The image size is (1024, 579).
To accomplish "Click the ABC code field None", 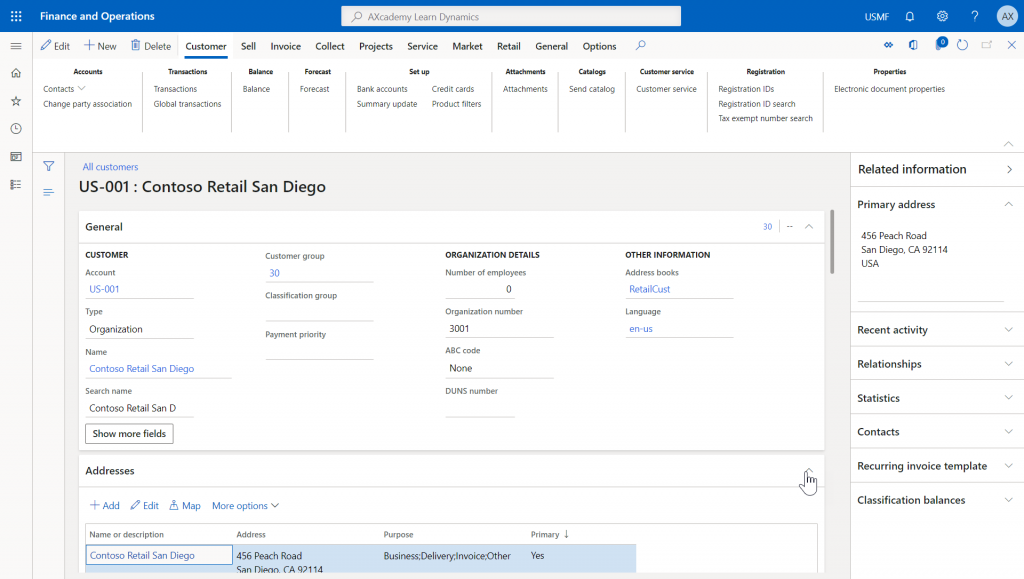I will [500, 368].
